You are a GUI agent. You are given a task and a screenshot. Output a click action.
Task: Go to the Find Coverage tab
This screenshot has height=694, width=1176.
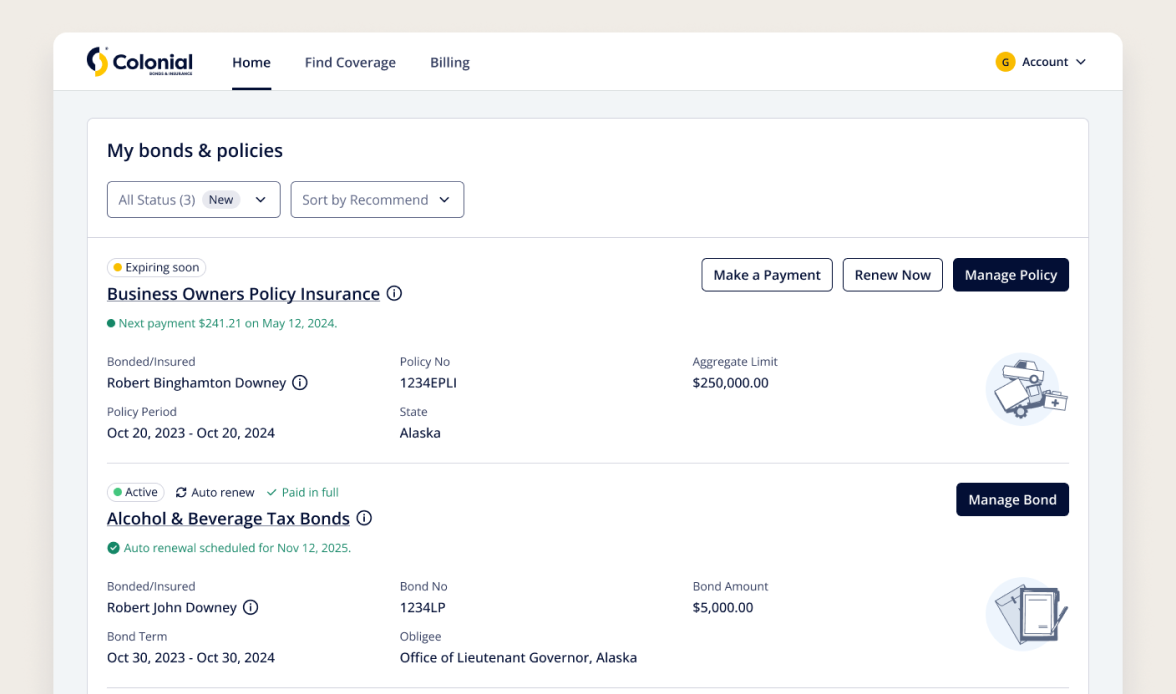coord(350,62)
